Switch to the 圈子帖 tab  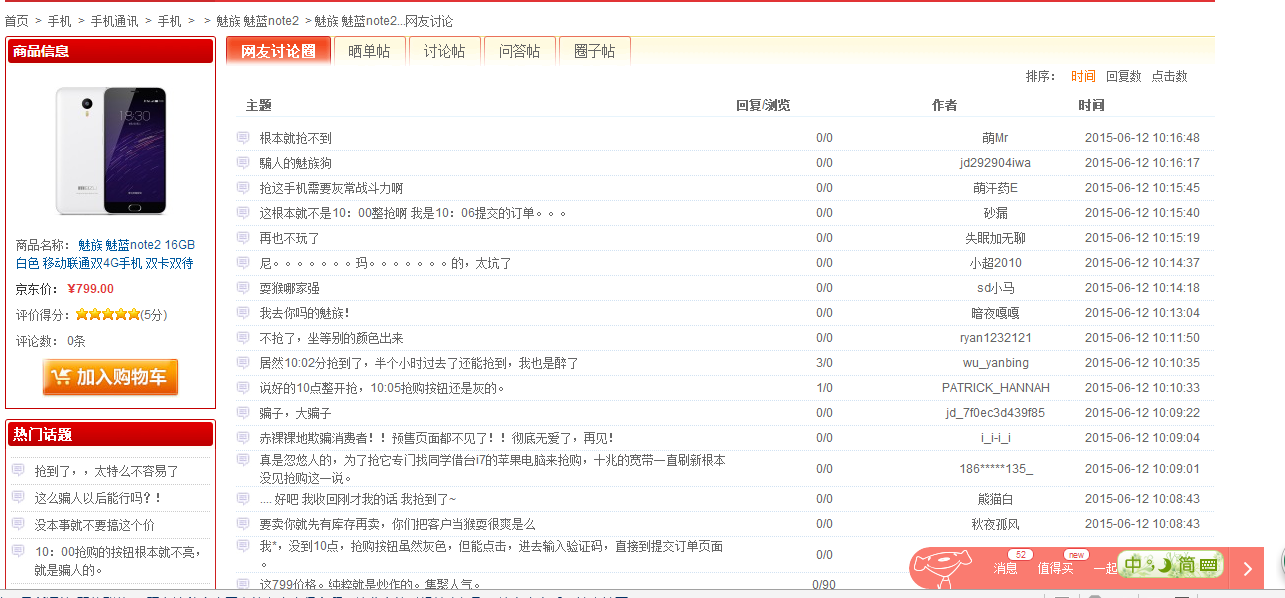pyautogui.click(x=594, y=51)
